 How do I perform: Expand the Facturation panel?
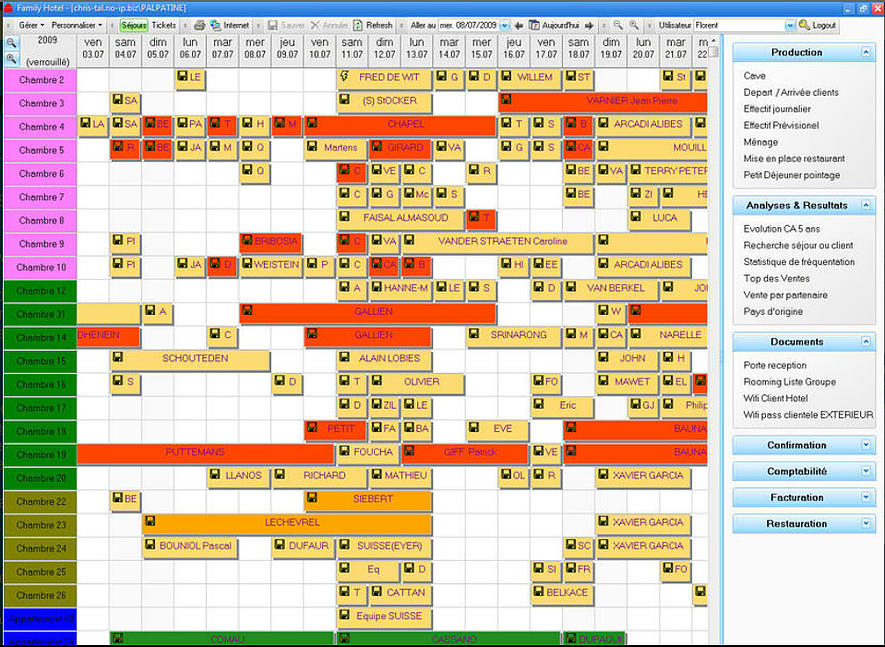click(x=866, y=497)
